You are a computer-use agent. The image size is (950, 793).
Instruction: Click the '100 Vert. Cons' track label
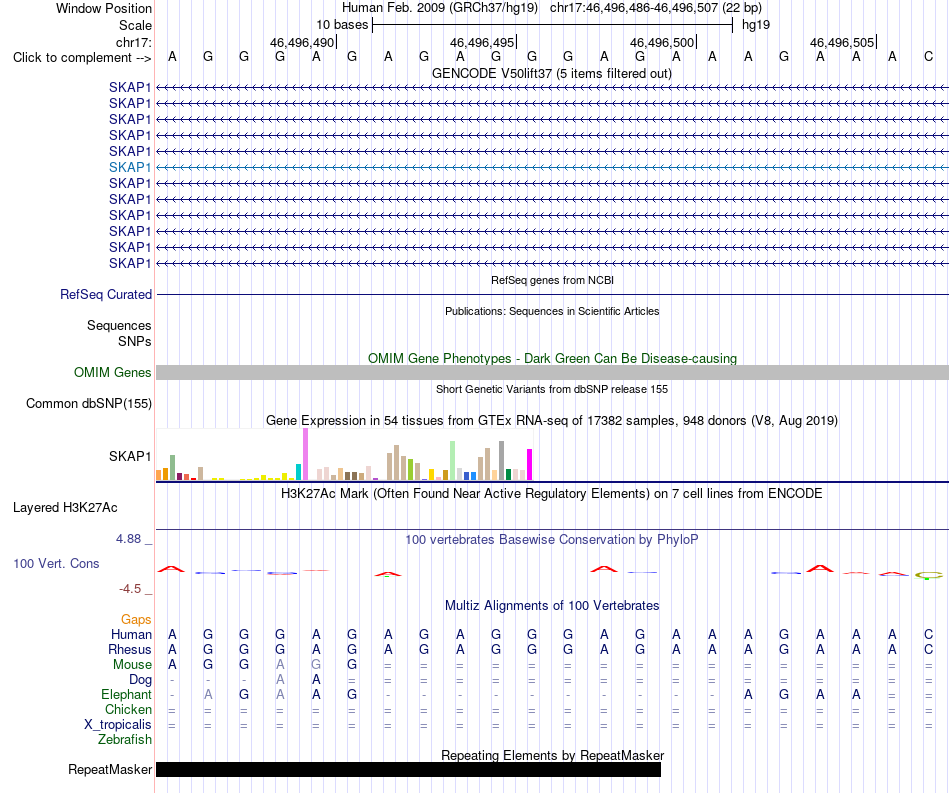pyautogui.click(x=56, y=563)
